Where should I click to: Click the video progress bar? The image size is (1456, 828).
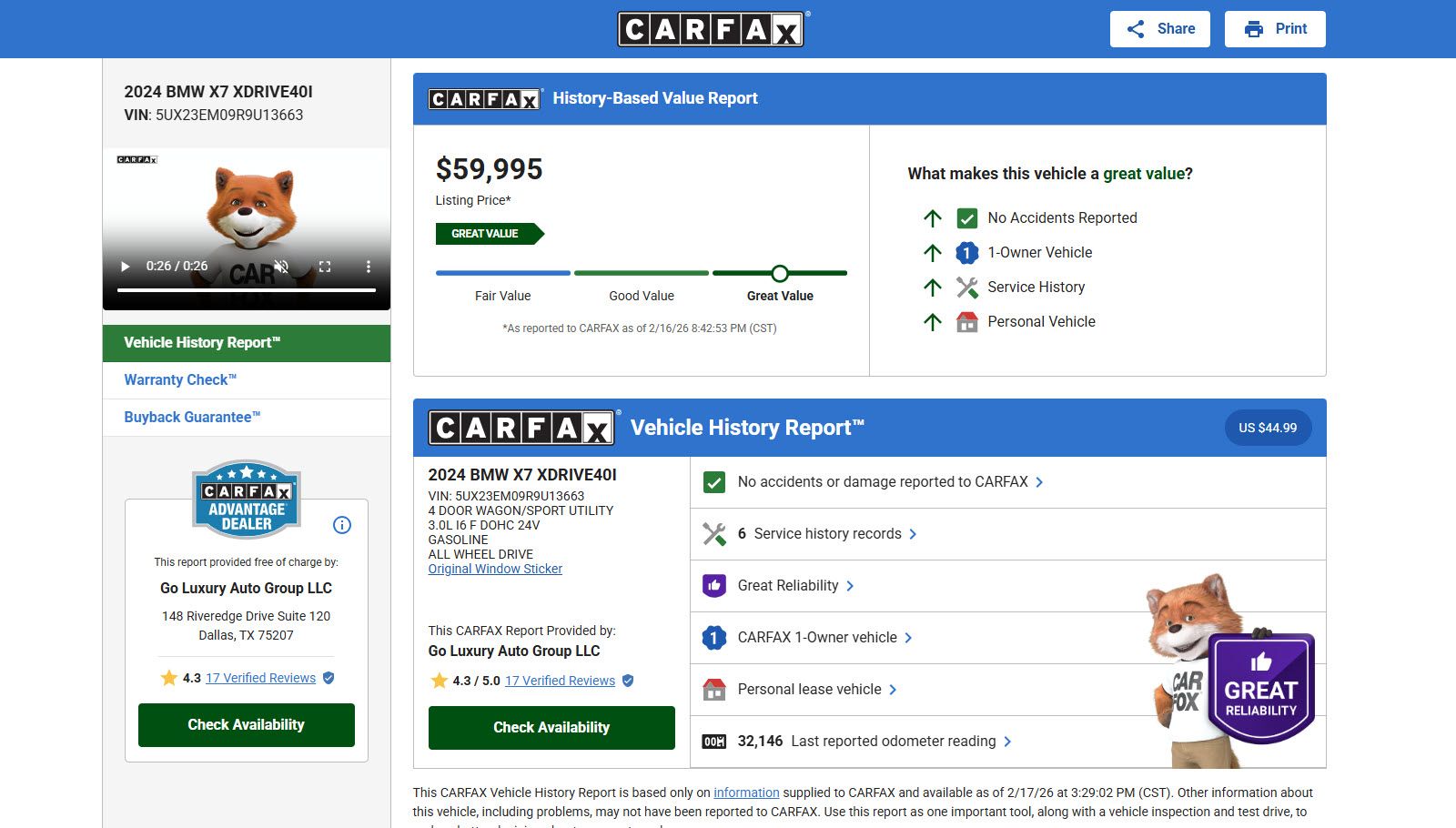pos(246,290)
